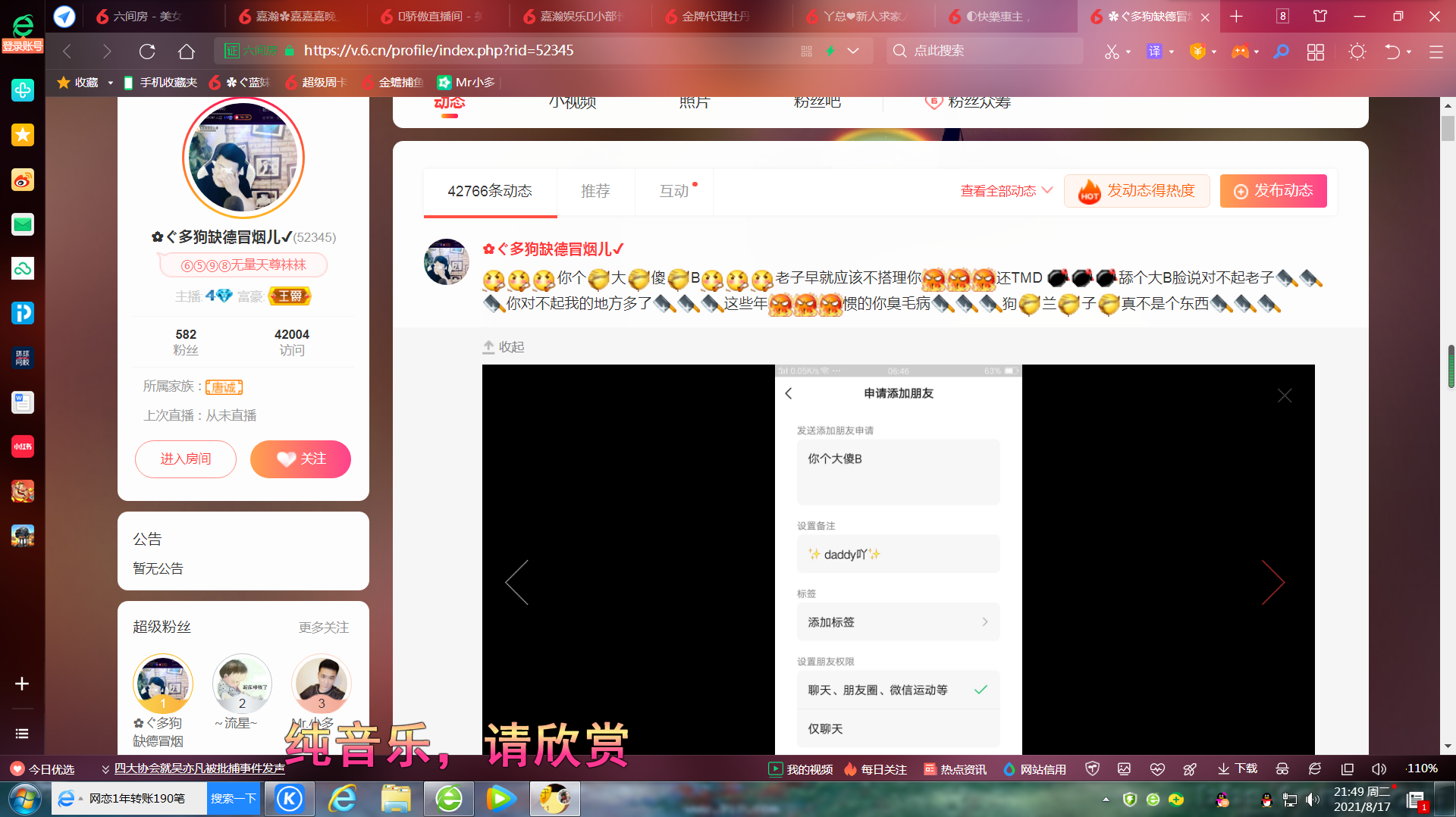The width and height of the screenshot is (1456, 817).
Task: Toggle the night mode sun icon
Action: pos(1357,51)
